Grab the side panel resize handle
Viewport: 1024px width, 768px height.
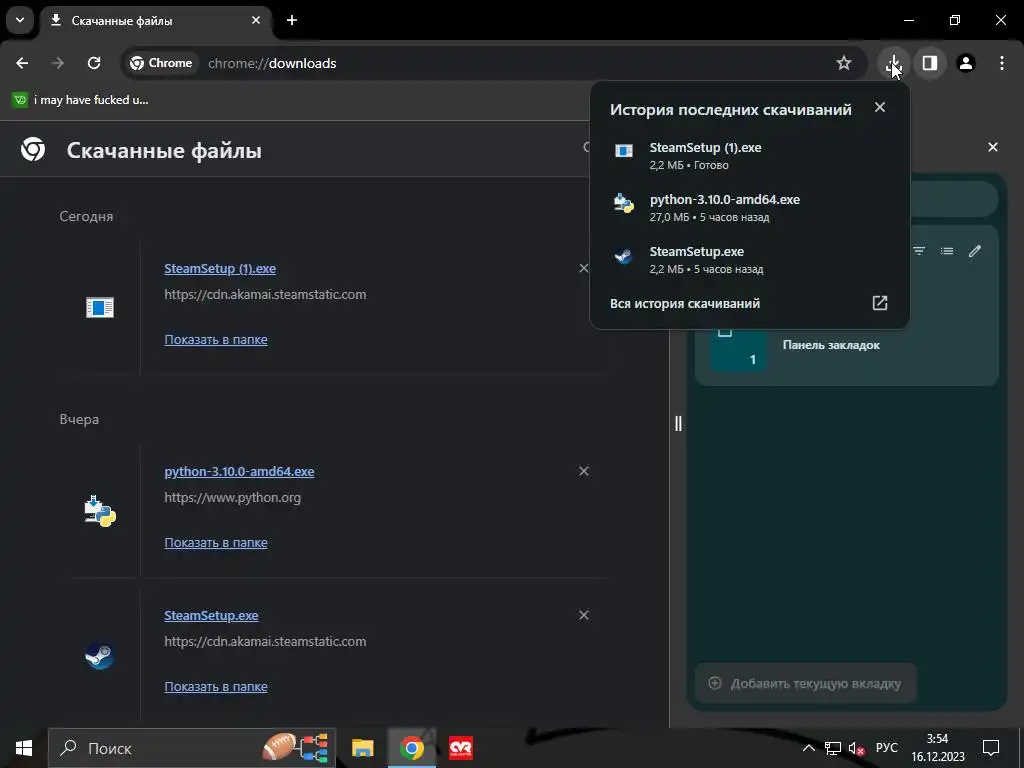click(x=678, y=424)
